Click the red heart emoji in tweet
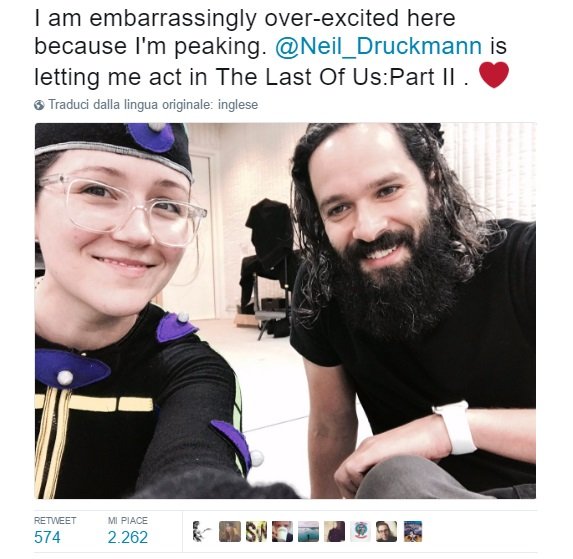This screenshot has width=573, height=559. tap(494, 75)
